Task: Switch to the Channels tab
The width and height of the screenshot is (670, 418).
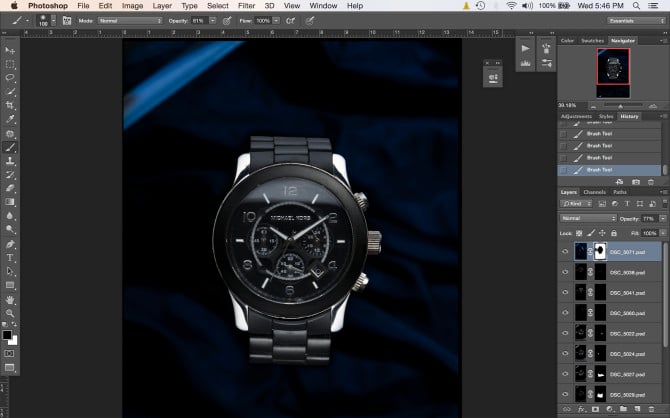Action: pos(594,192)
